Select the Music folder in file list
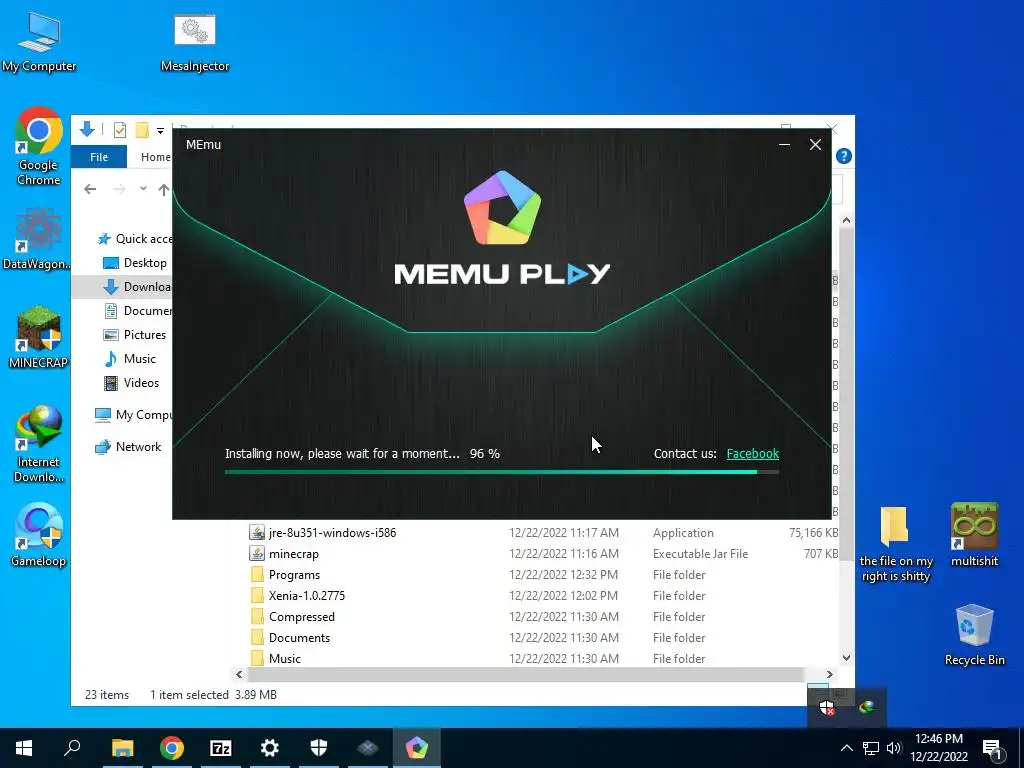 tap(542, 658)
